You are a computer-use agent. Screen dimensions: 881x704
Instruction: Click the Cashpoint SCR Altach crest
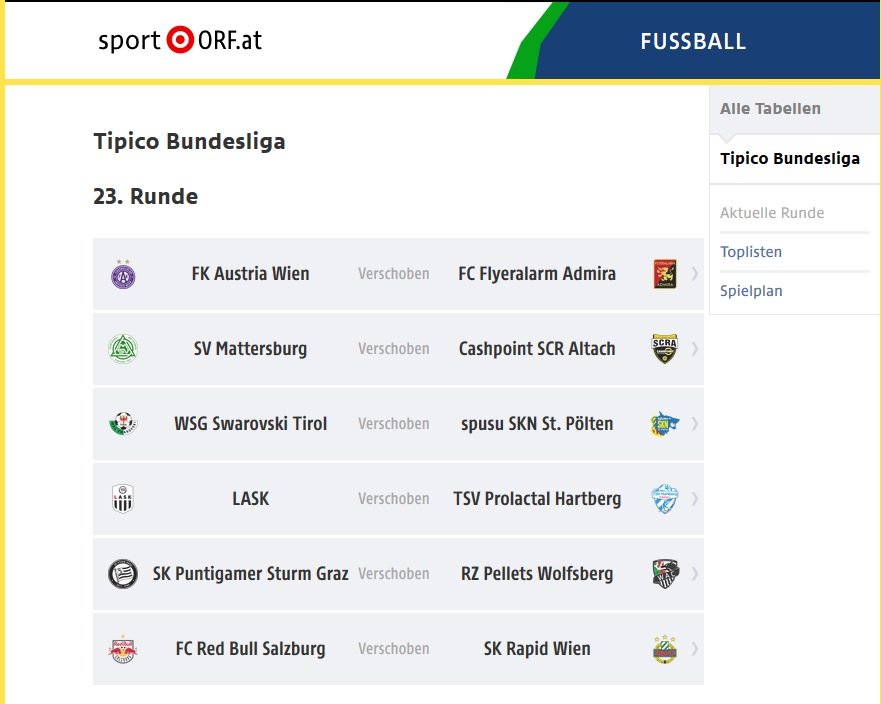tap(665, 349)
